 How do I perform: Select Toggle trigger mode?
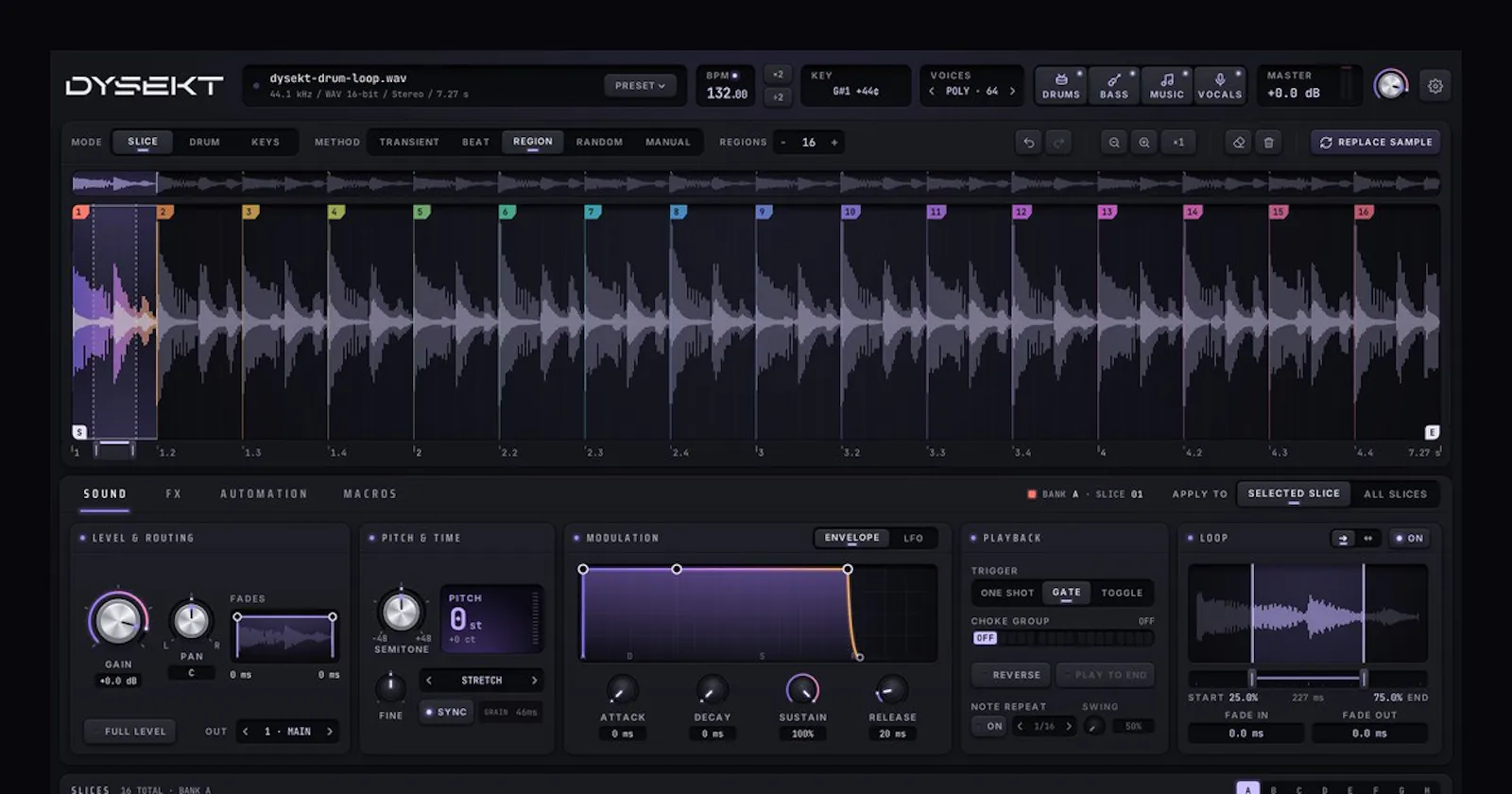point(1123,593)
